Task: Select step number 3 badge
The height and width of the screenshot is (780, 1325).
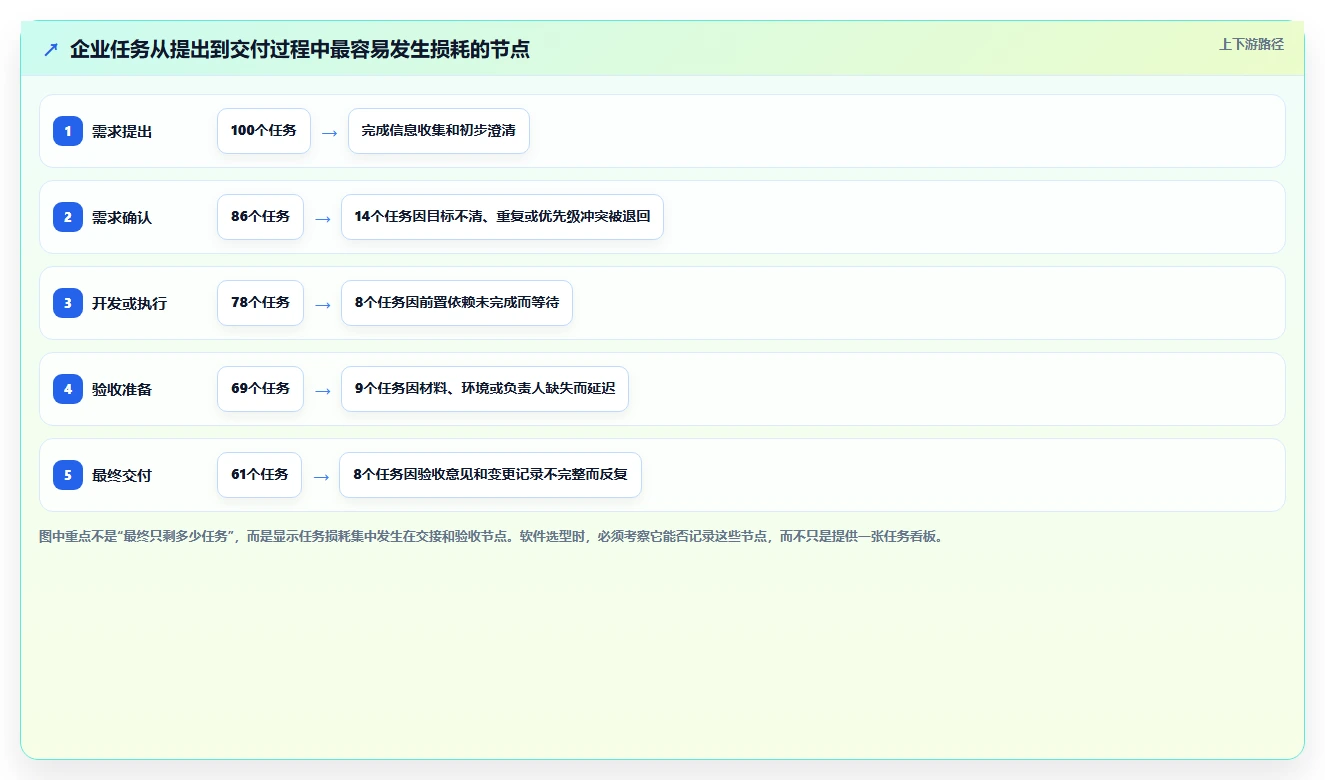Action: 68,303
